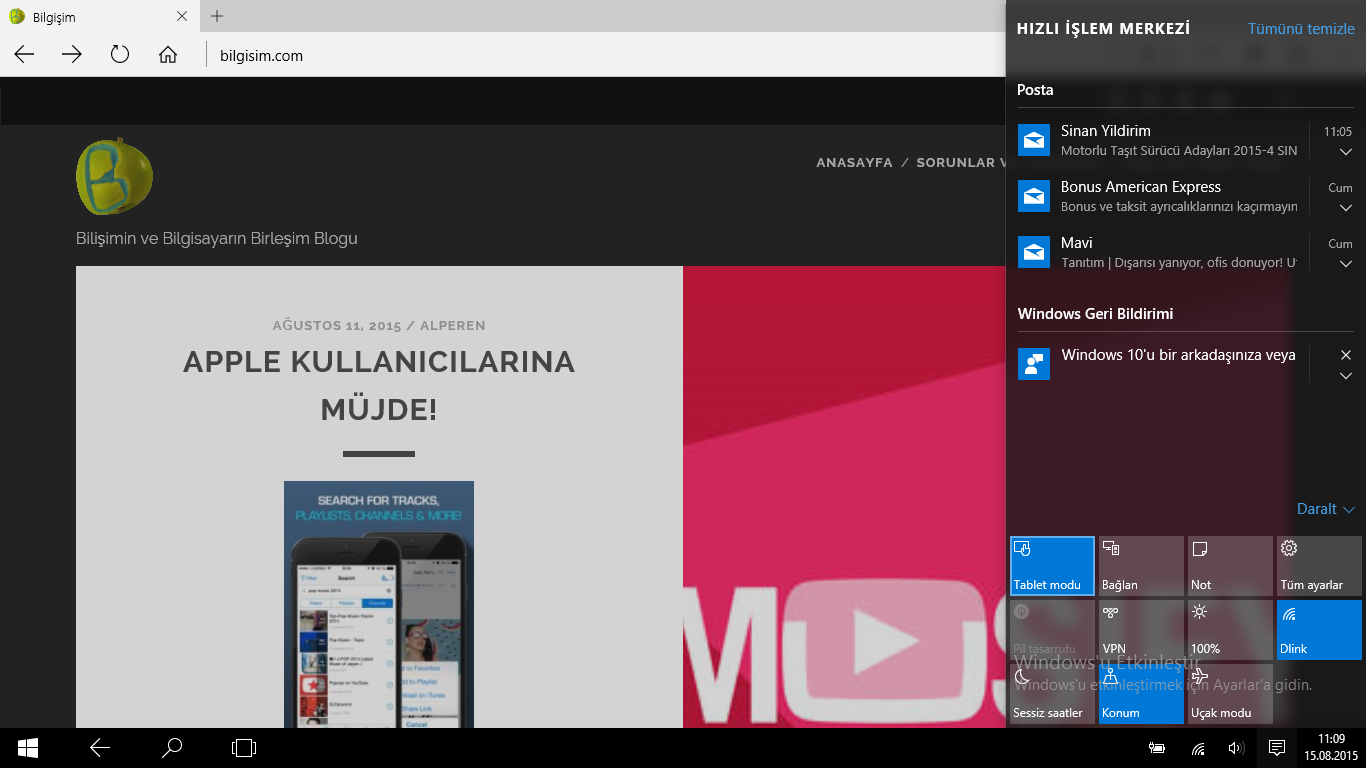Open the ALPEREN author link
The width and height of the screenshot is (1366, 768).
click(452, 326)
